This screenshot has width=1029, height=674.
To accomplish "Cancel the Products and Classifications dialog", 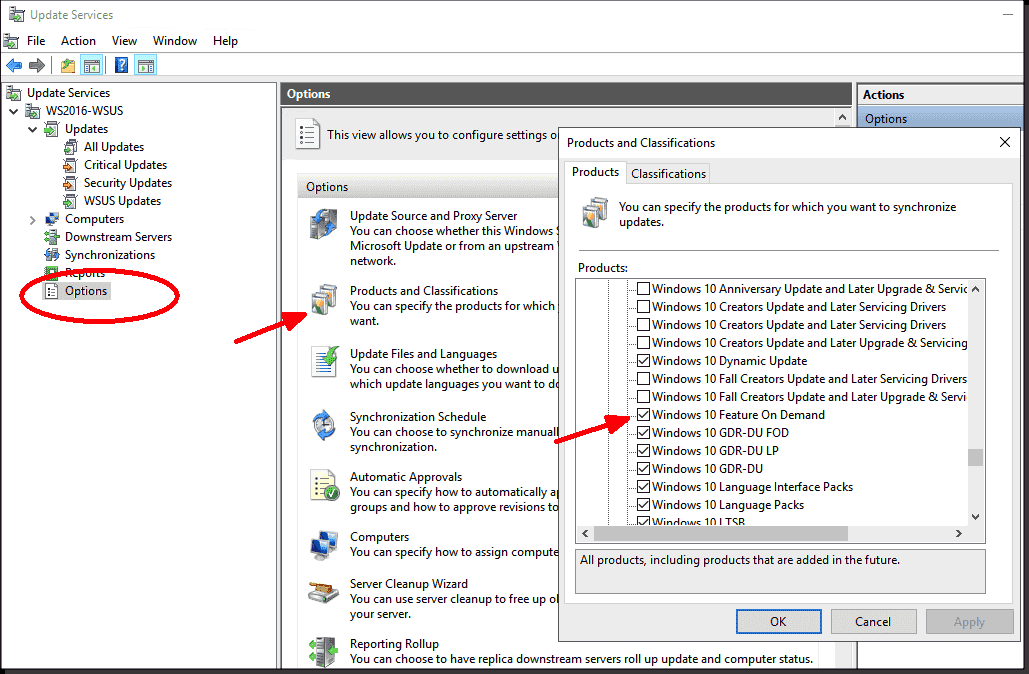I will coord(873,621).
